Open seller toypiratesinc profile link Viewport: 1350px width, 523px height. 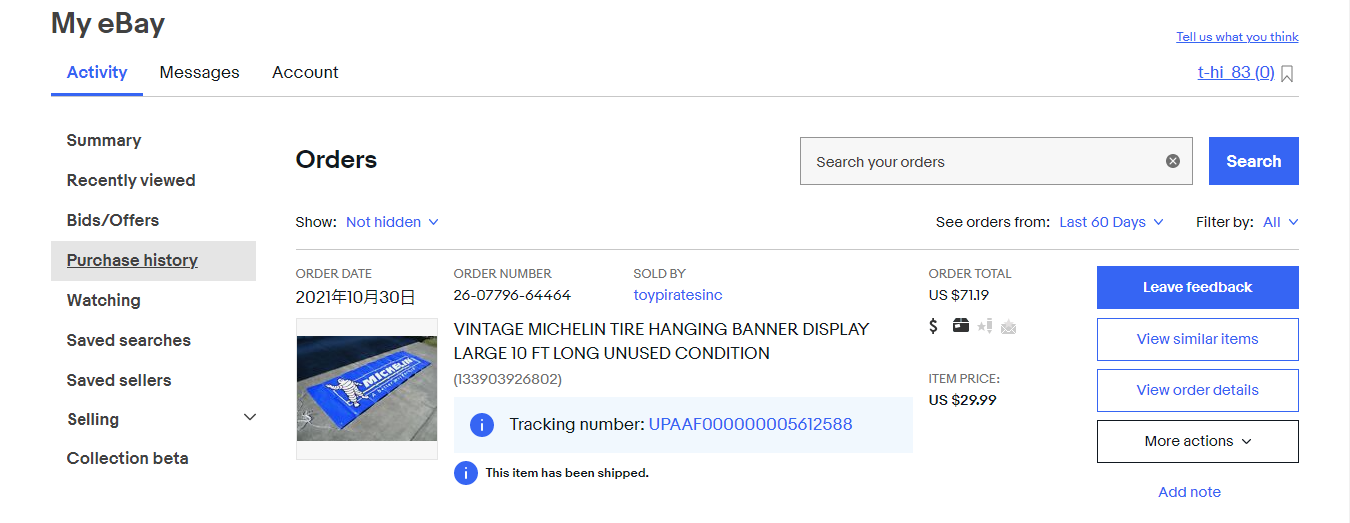pyautogui.click(x=677, y=295)
